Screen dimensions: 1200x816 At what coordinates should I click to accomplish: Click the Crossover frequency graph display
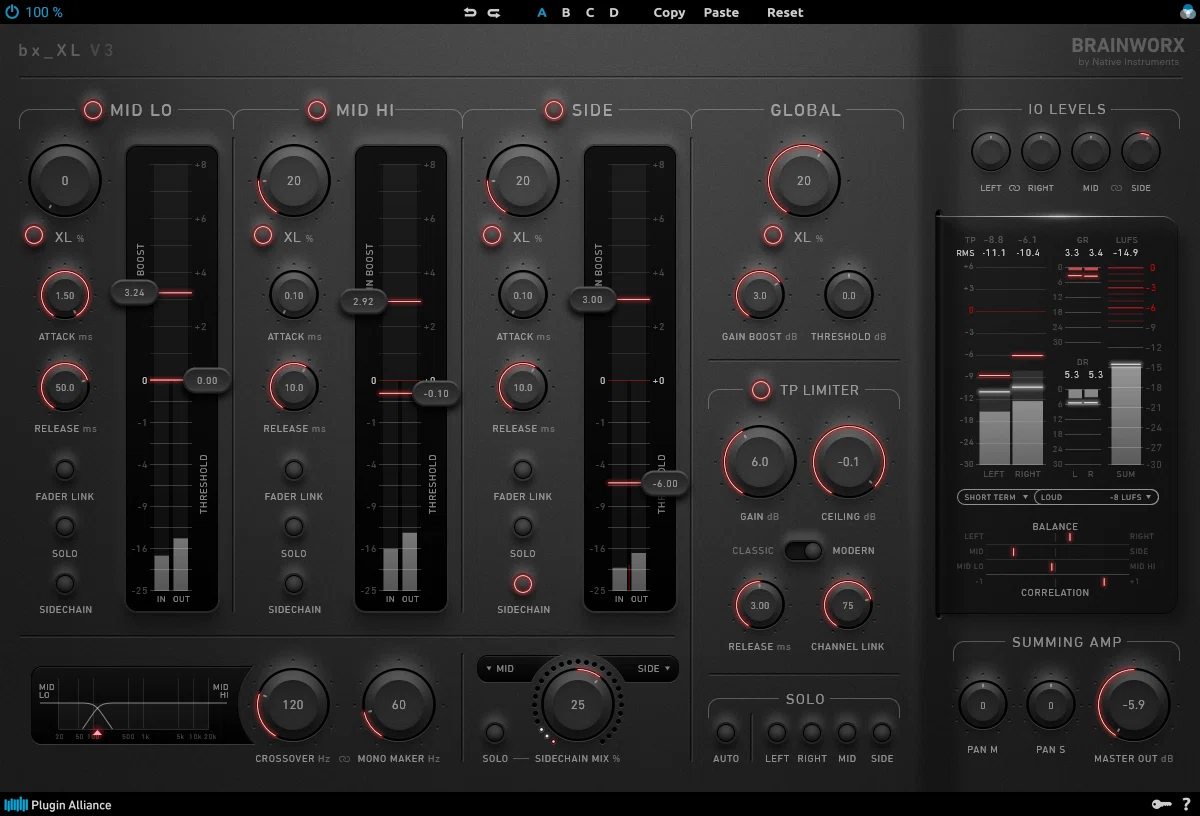135,706
